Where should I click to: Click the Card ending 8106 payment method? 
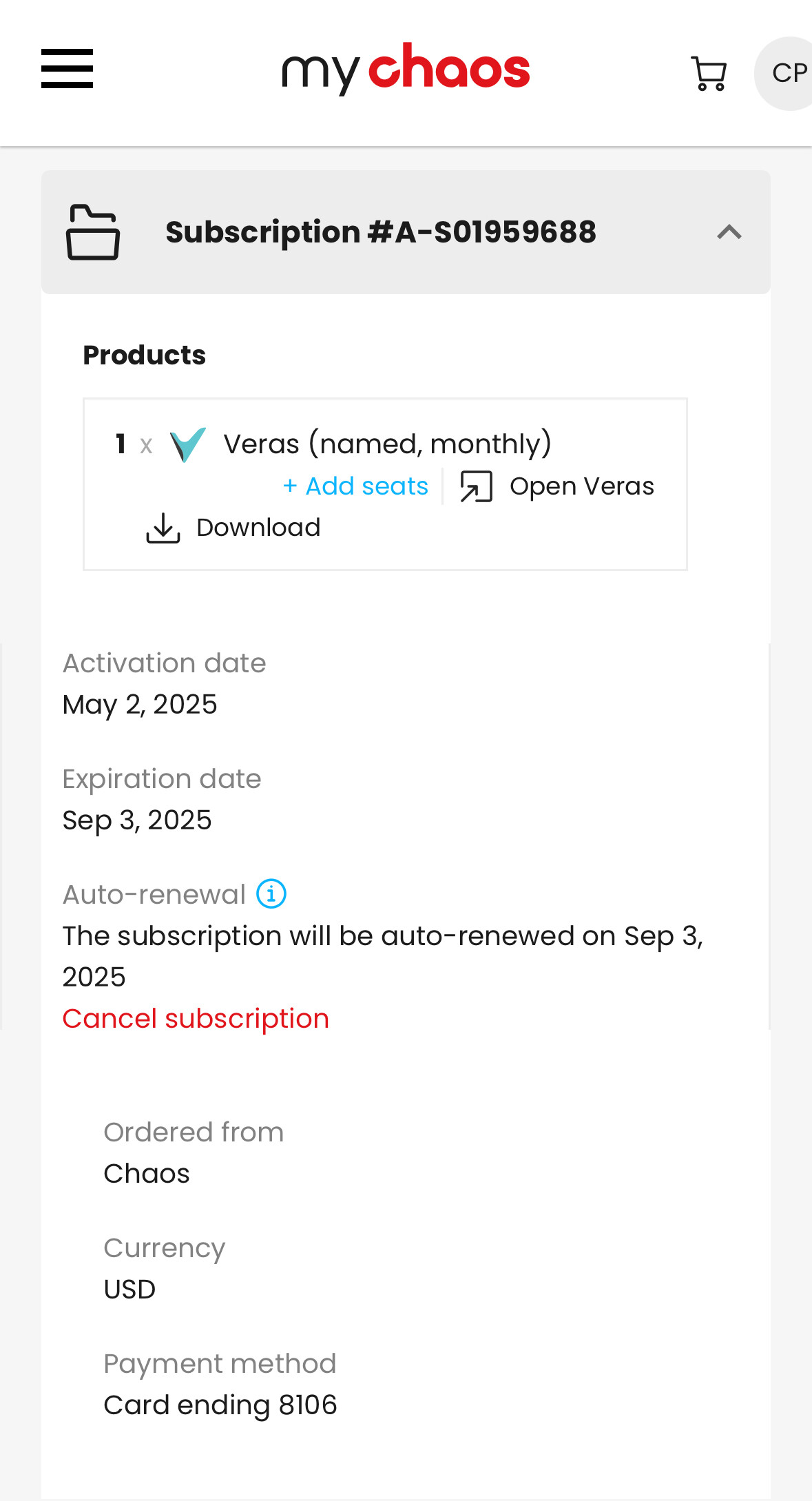point(220,1405)
